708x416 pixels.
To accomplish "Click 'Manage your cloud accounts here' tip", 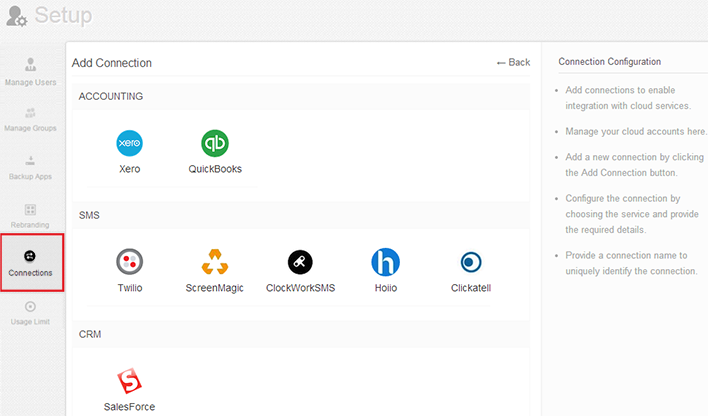I will click(635, 131).
